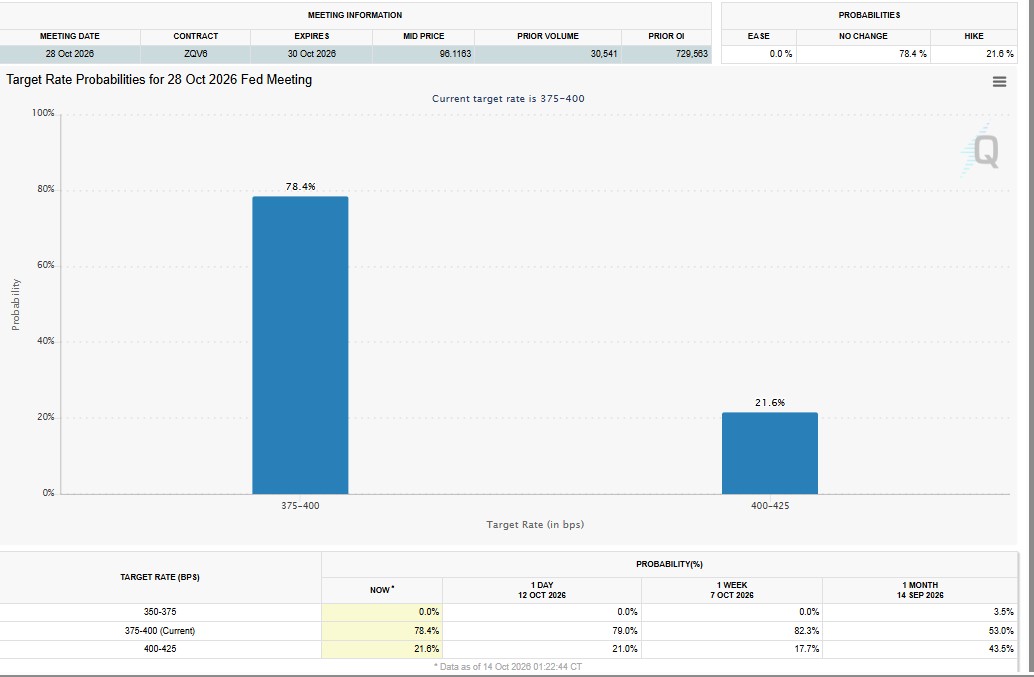Click the 1 Day value 21.0%

[625, 649]
